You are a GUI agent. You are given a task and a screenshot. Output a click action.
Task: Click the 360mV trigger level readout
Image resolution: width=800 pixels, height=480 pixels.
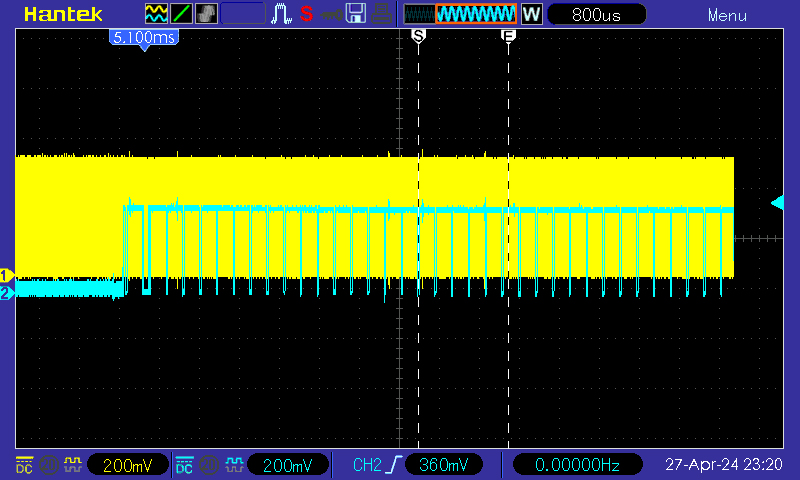tap(443, 465)
